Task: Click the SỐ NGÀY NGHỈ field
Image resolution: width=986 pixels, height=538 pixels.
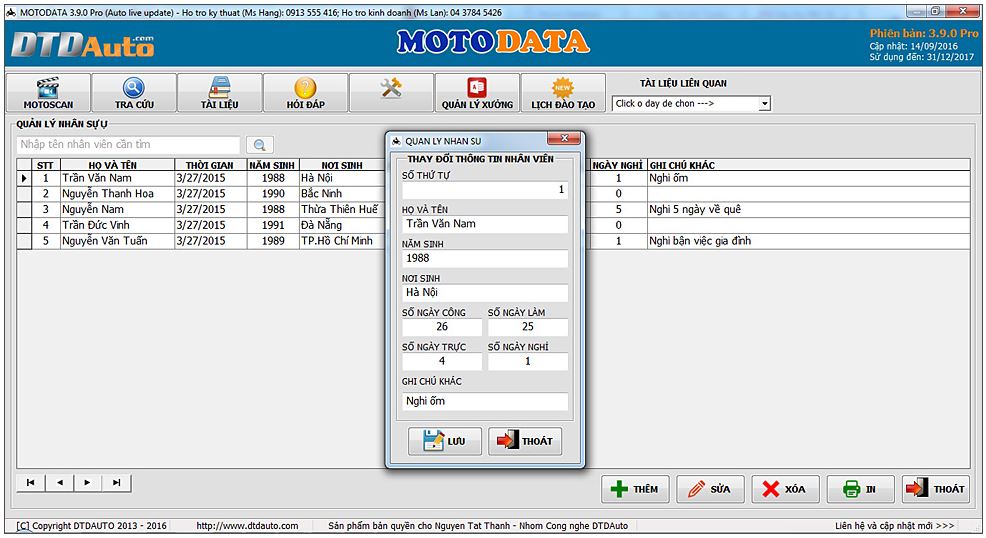Action: [x=528, y=361]
